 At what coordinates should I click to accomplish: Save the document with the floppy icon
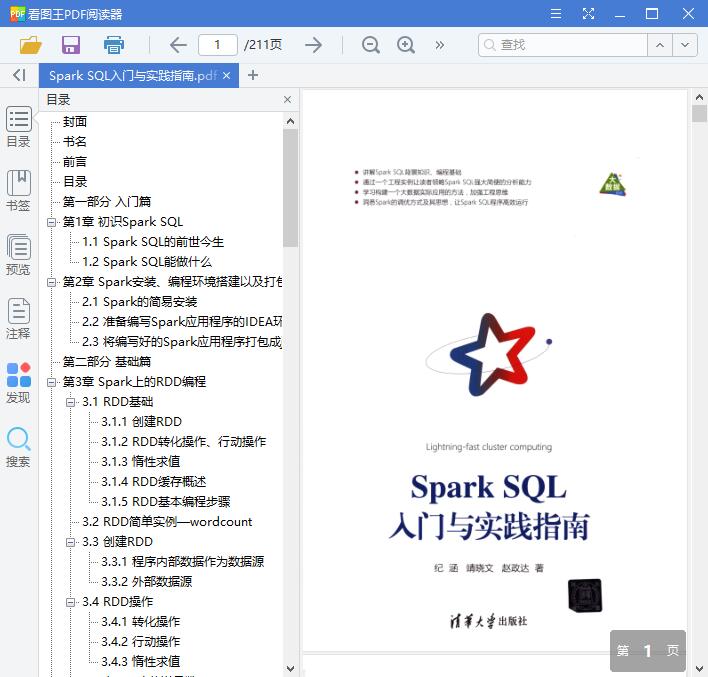71,45
